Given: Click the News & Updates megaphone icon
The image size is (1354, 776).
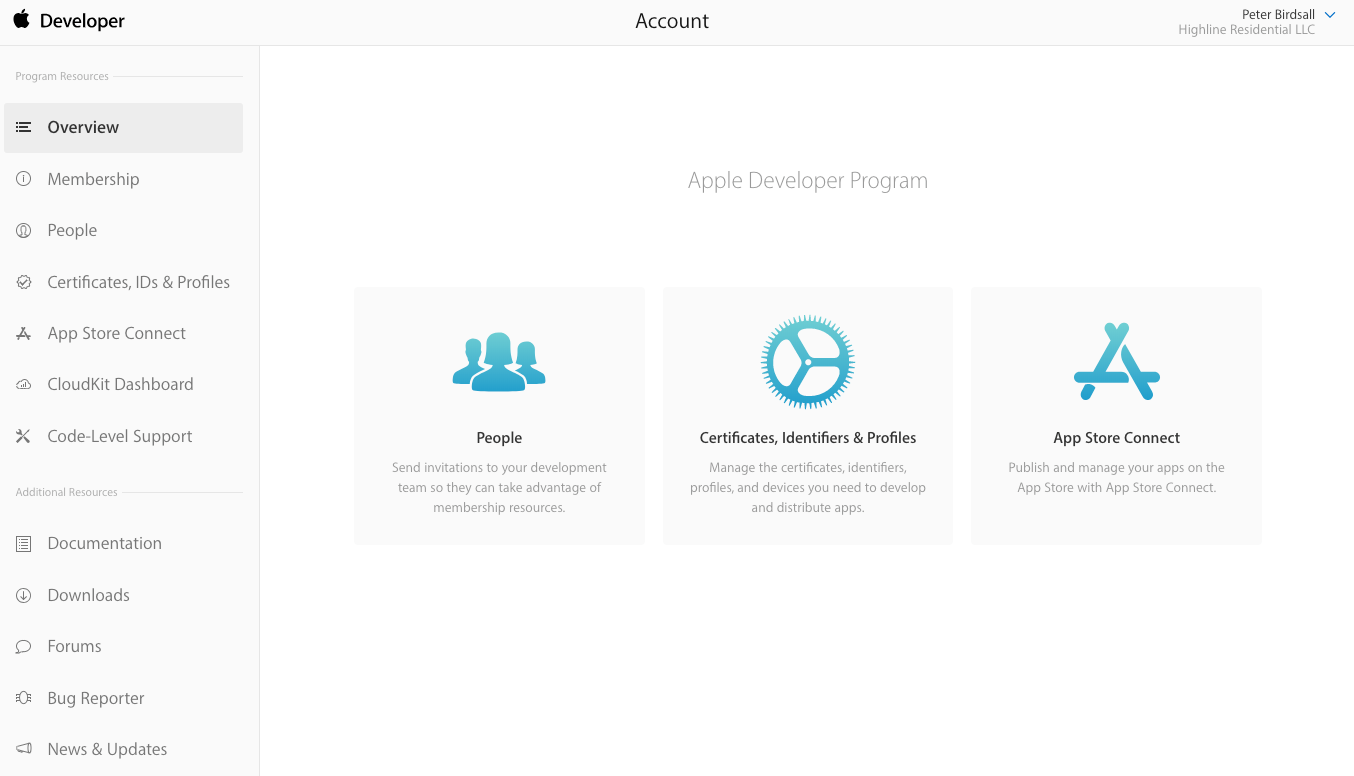Looking at the screenshot, I should click(24, 749).
